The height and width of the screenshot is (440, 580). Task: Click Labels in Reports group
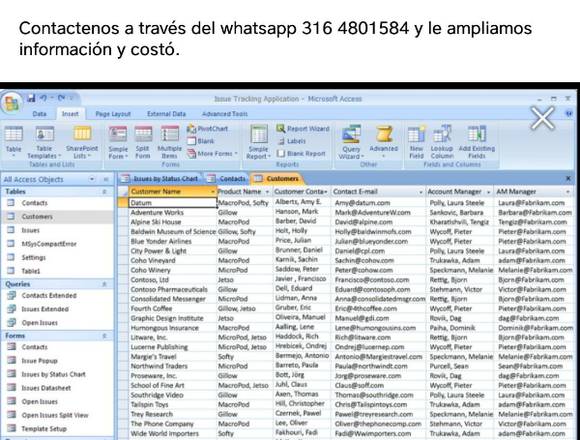pyautogui.click(x=291, y=141)
